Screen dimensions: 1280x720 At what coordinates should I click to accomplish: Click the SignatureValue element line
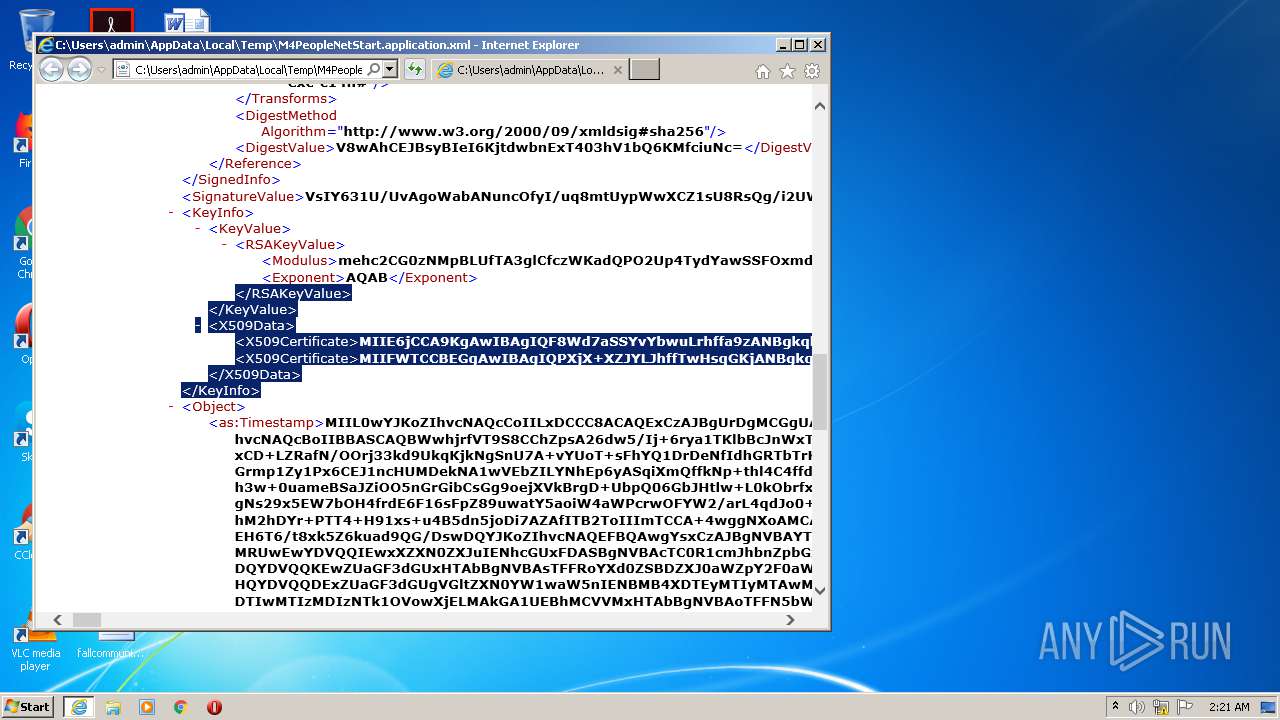(497, 196)
